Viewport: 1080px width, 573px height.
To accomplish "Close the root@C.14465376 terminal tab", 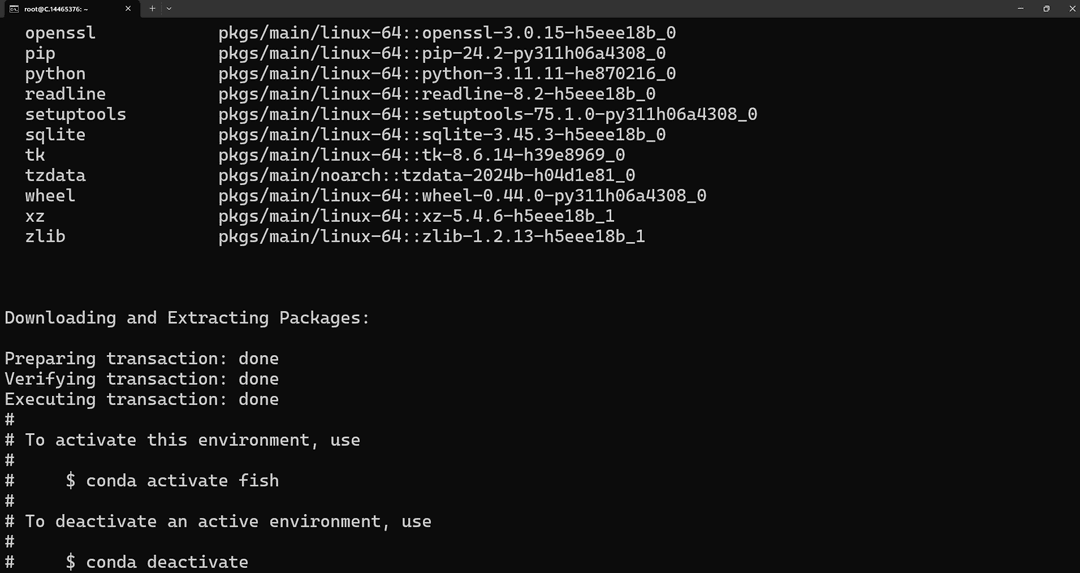I will tap(128, 9).
